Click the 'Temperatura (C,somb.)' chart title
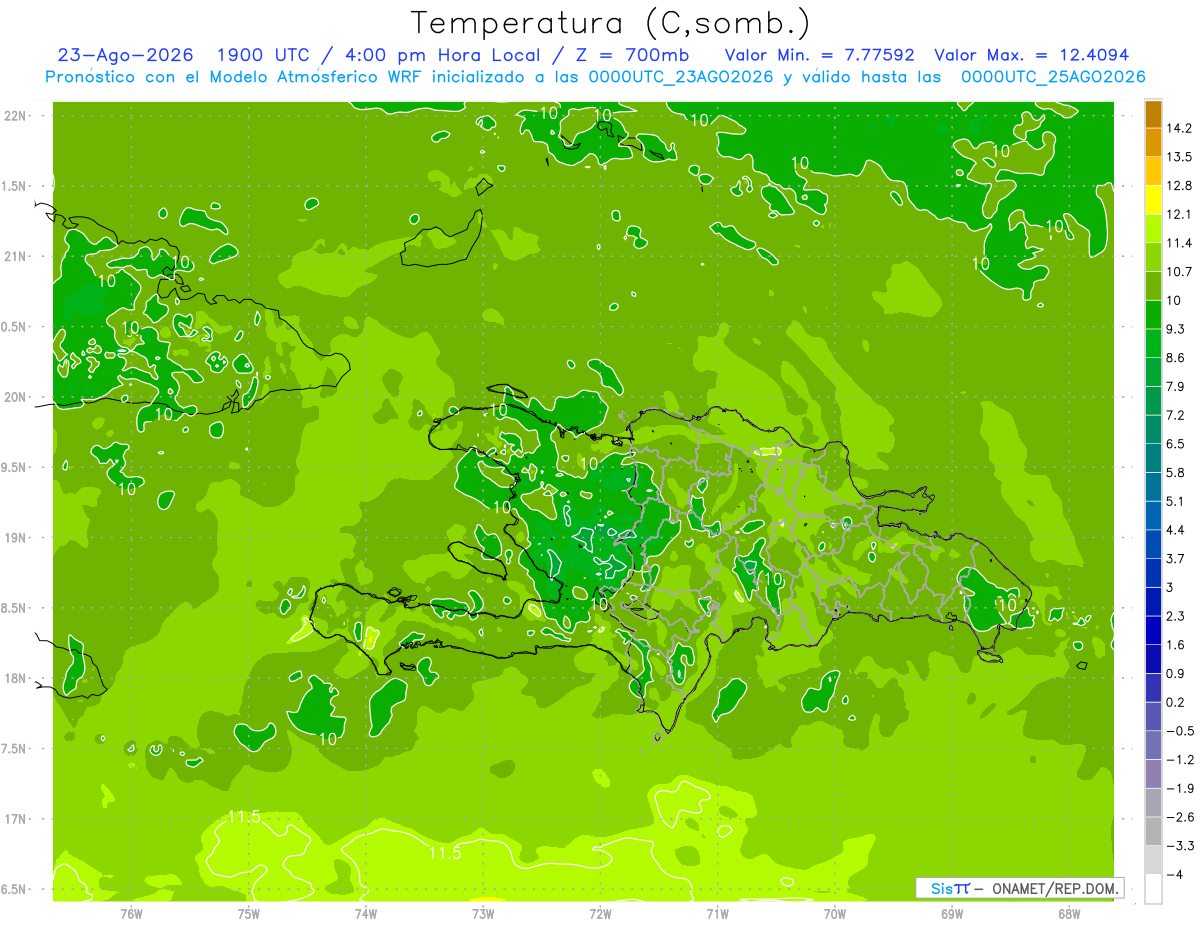The width and height of the screenshot is (1200, 927). [x=610, y=23]
